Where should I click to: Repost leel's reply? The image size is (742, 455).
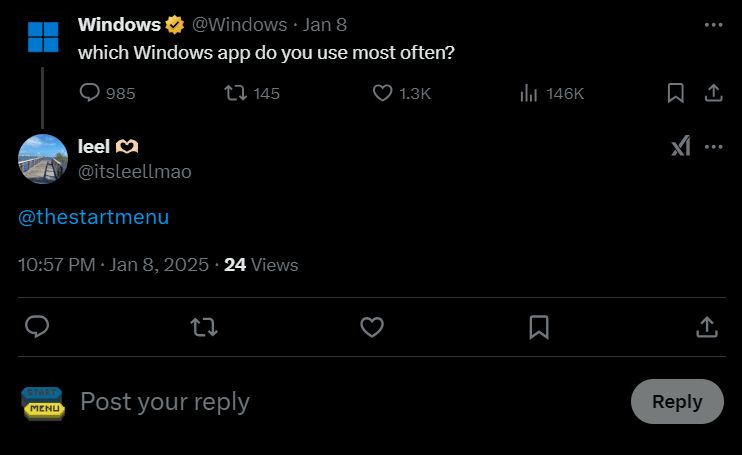tap(204, 327)
